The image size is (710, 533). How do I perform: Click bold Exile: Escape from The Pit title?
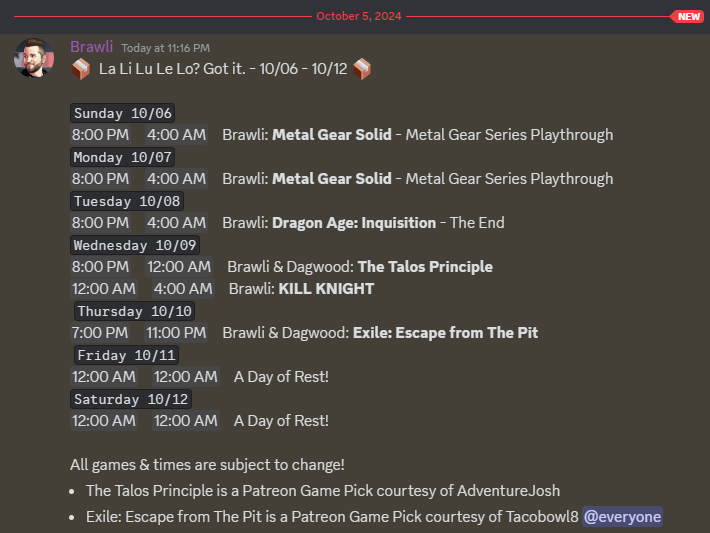coord(445,333)
